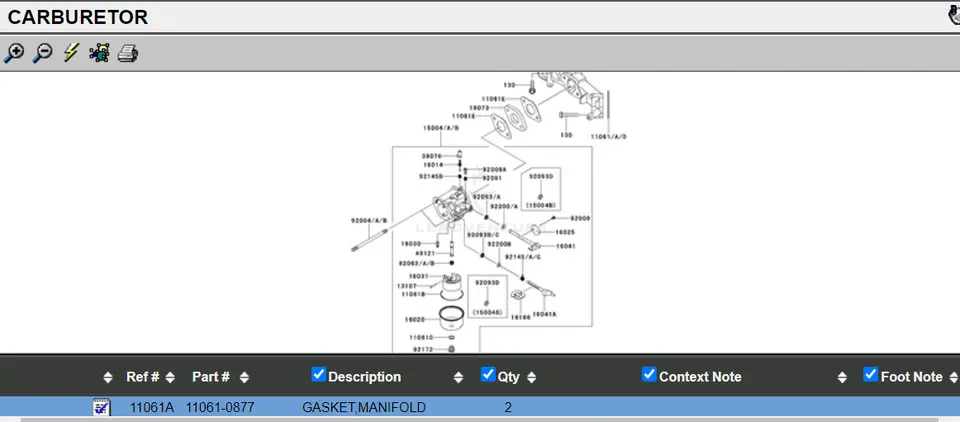Click the Context Note column header label
Screen dimensions: 960x422
tap(700, 377)
